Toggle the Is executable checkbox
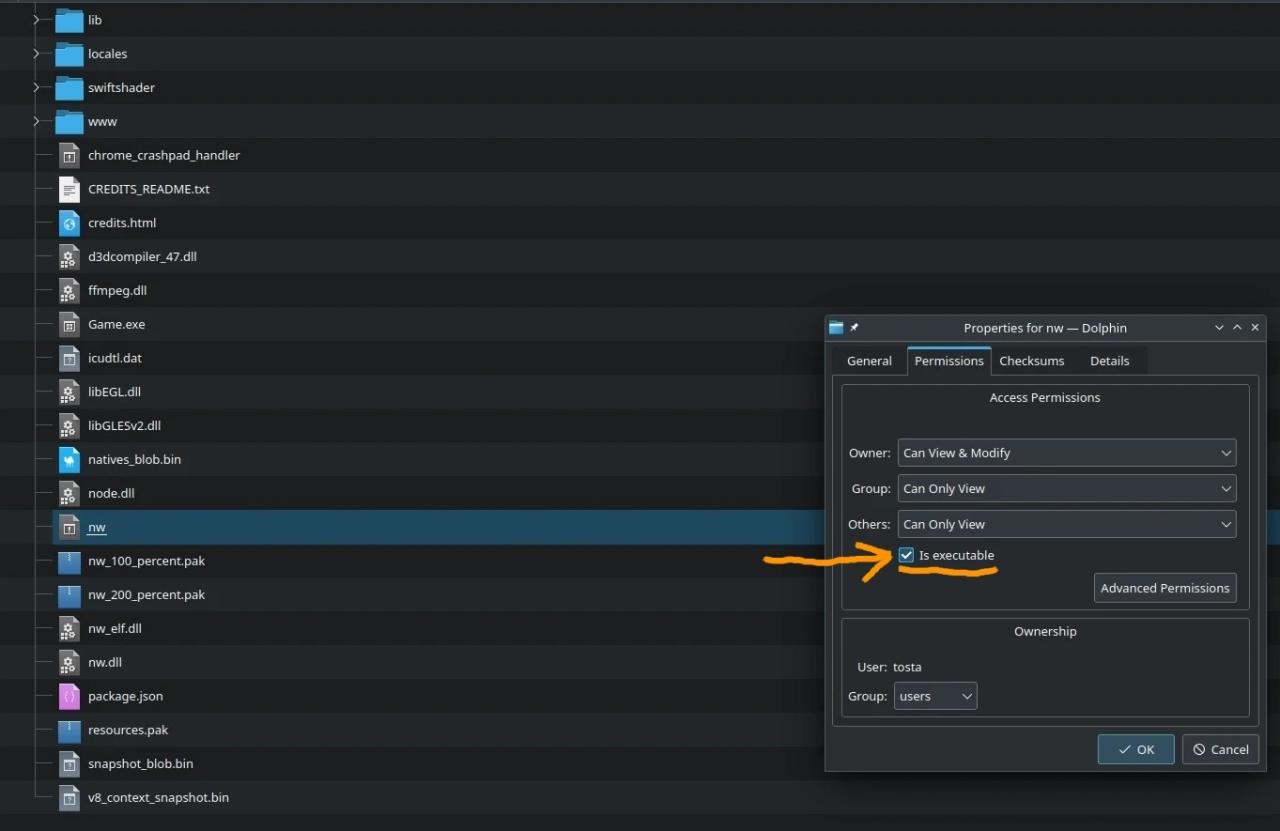The image size is (1280, 831). [x=906, y=555]
